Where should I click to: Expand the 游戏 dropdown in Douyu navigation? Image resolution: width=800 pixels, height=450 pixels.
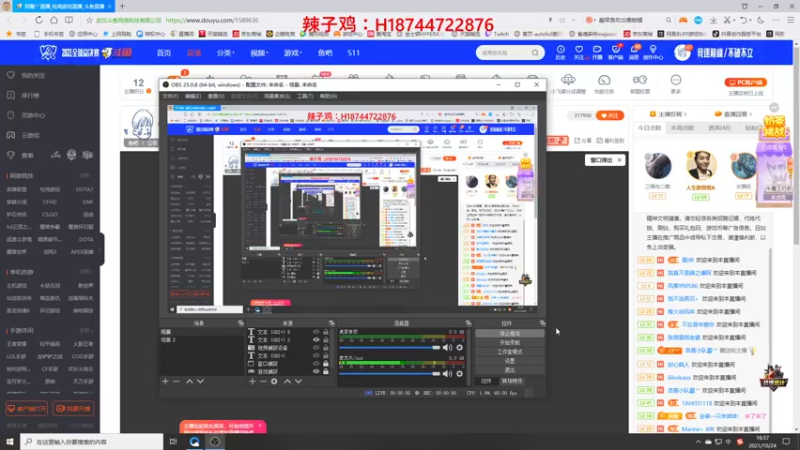(293, 53)
